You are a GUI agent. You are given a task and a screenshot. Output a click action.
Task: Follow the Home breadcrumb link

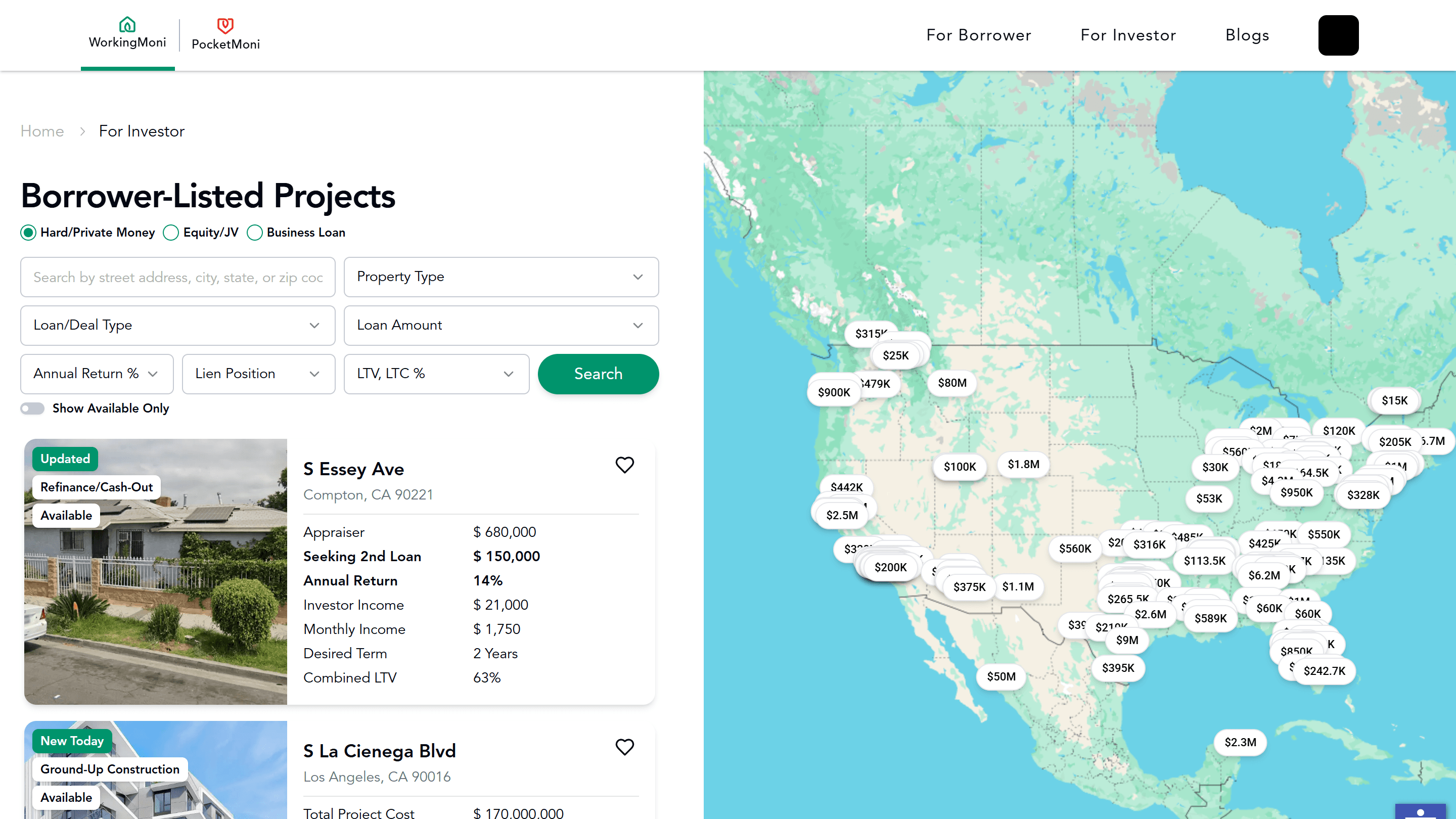(42, 131)
